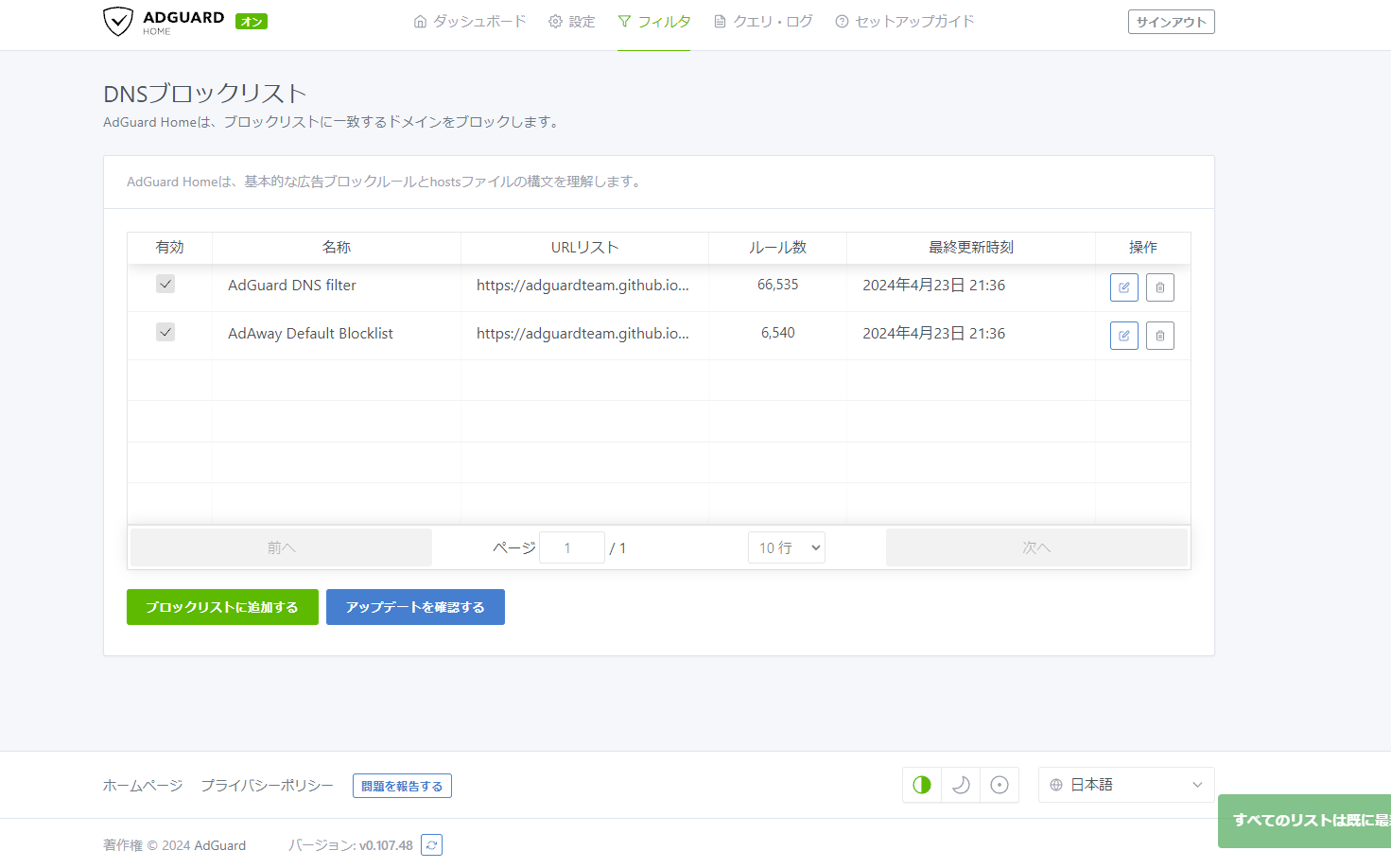Open the 日本語 language dropdown

coord(1126,785)
